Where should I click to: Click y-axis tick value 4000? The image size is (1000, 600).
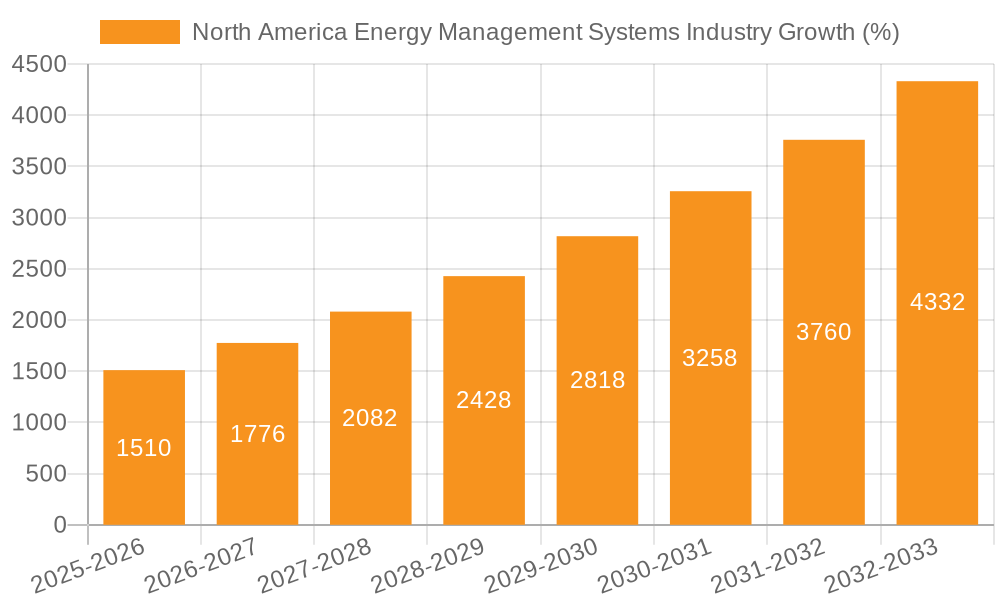coord(39,115)
